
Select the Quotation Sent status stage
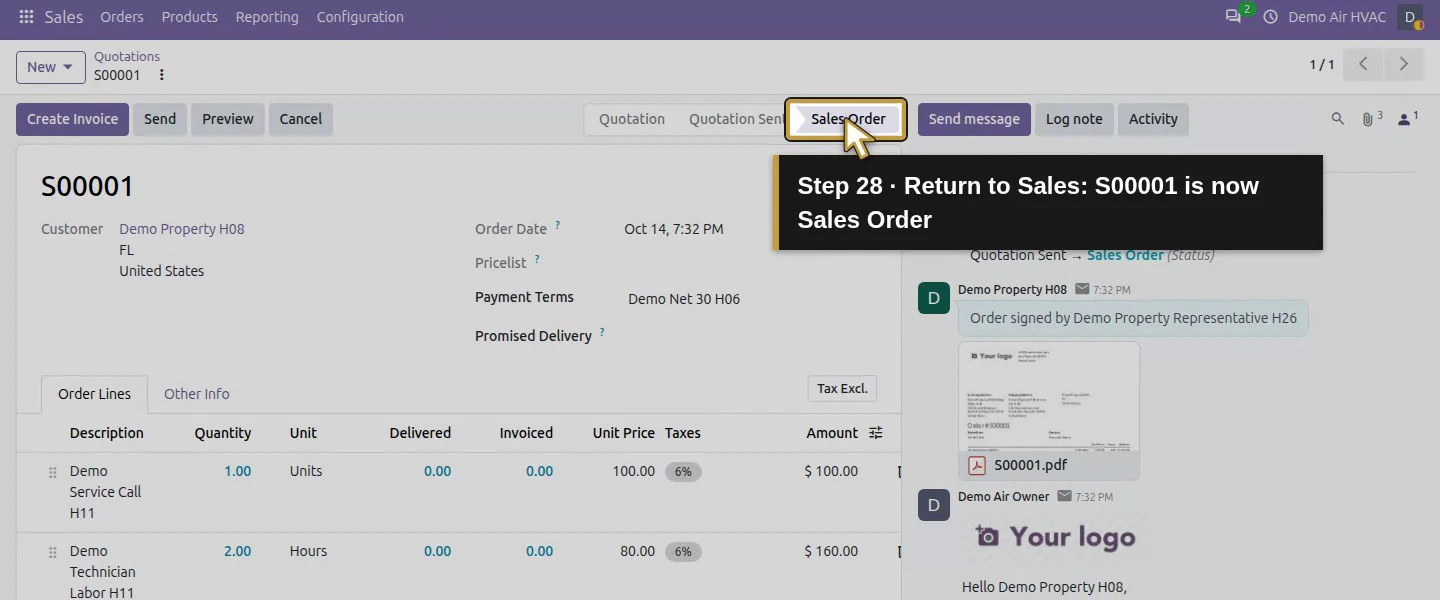[737, 119]
